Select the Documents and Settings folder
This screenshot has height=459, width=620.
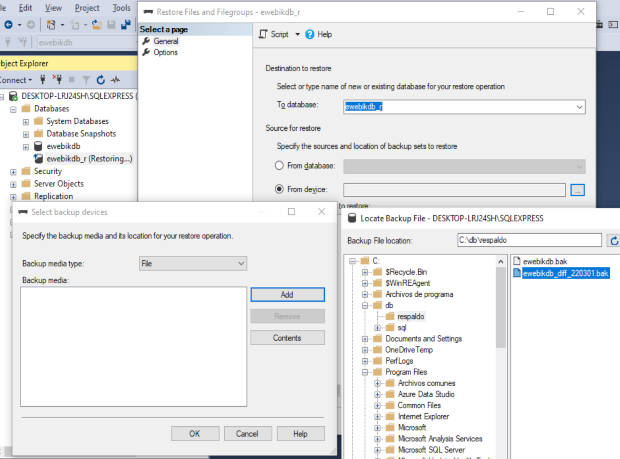[x=423, y=339]
